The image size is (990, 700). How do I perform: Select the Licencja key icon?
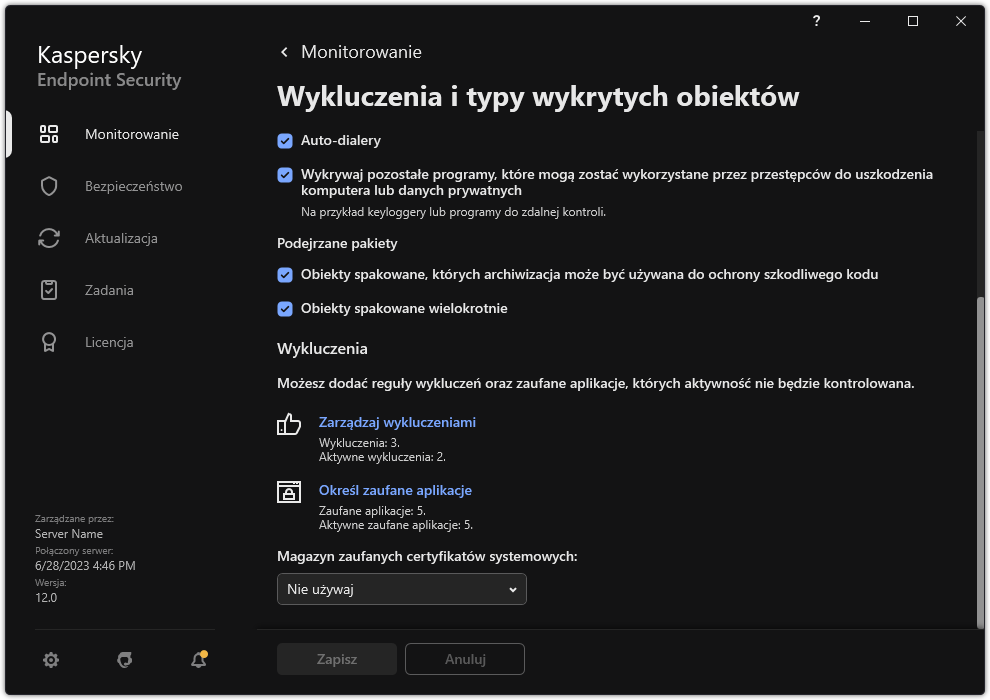click(x=48, y=342)
